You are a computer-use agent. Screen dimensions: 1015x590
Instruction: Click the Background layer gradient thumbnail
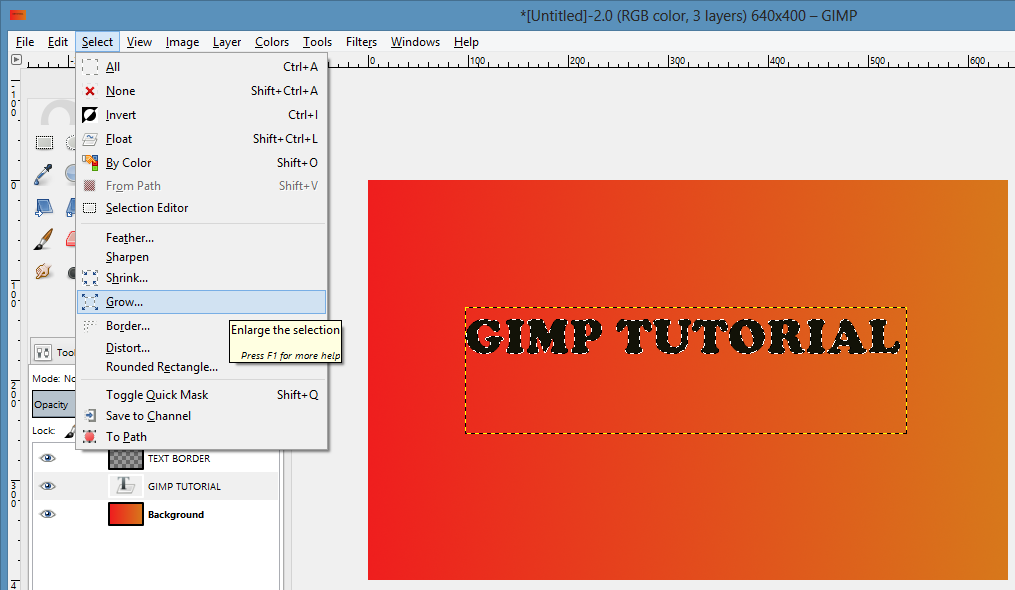(x=126, y=514)
